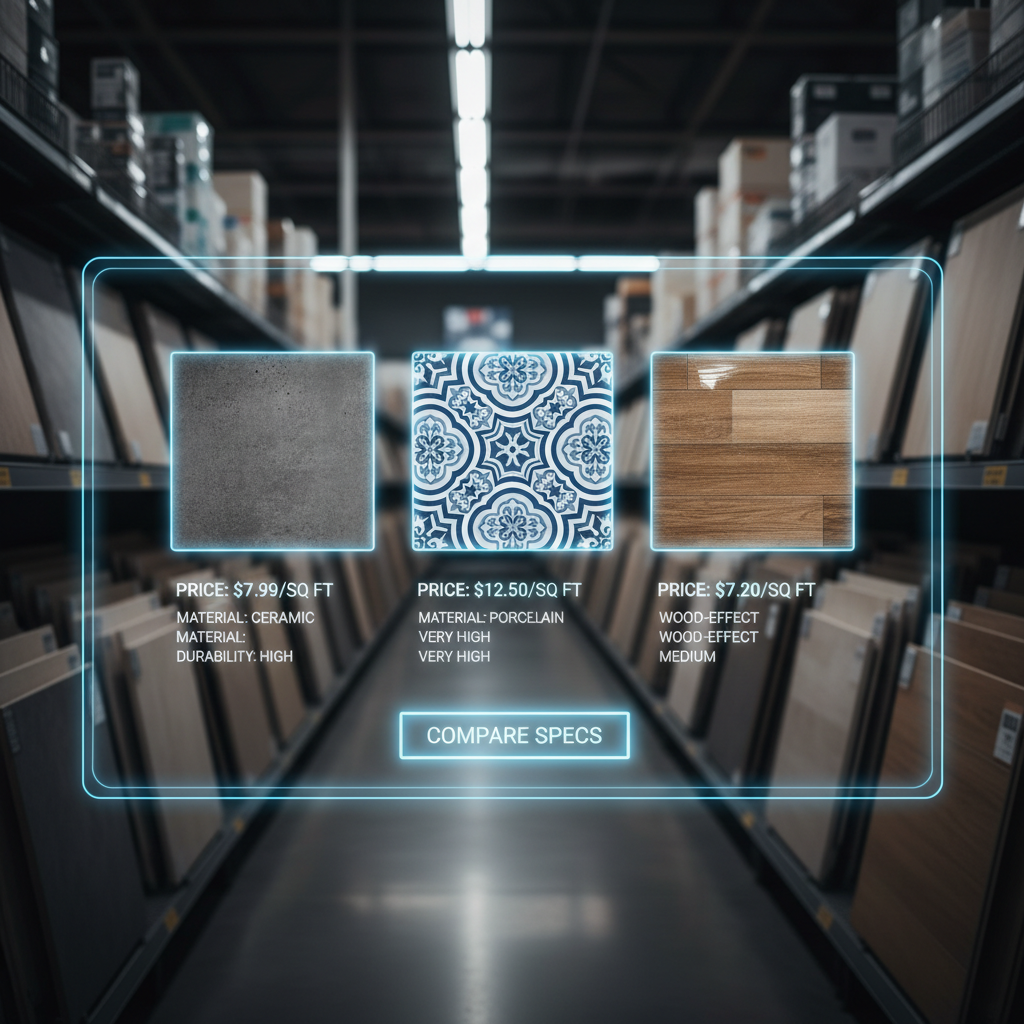The width and height of the screenshot is (1024, 1024).
Task: Click the $7.20/sq ft price label
Action: (x=736, y=590)
